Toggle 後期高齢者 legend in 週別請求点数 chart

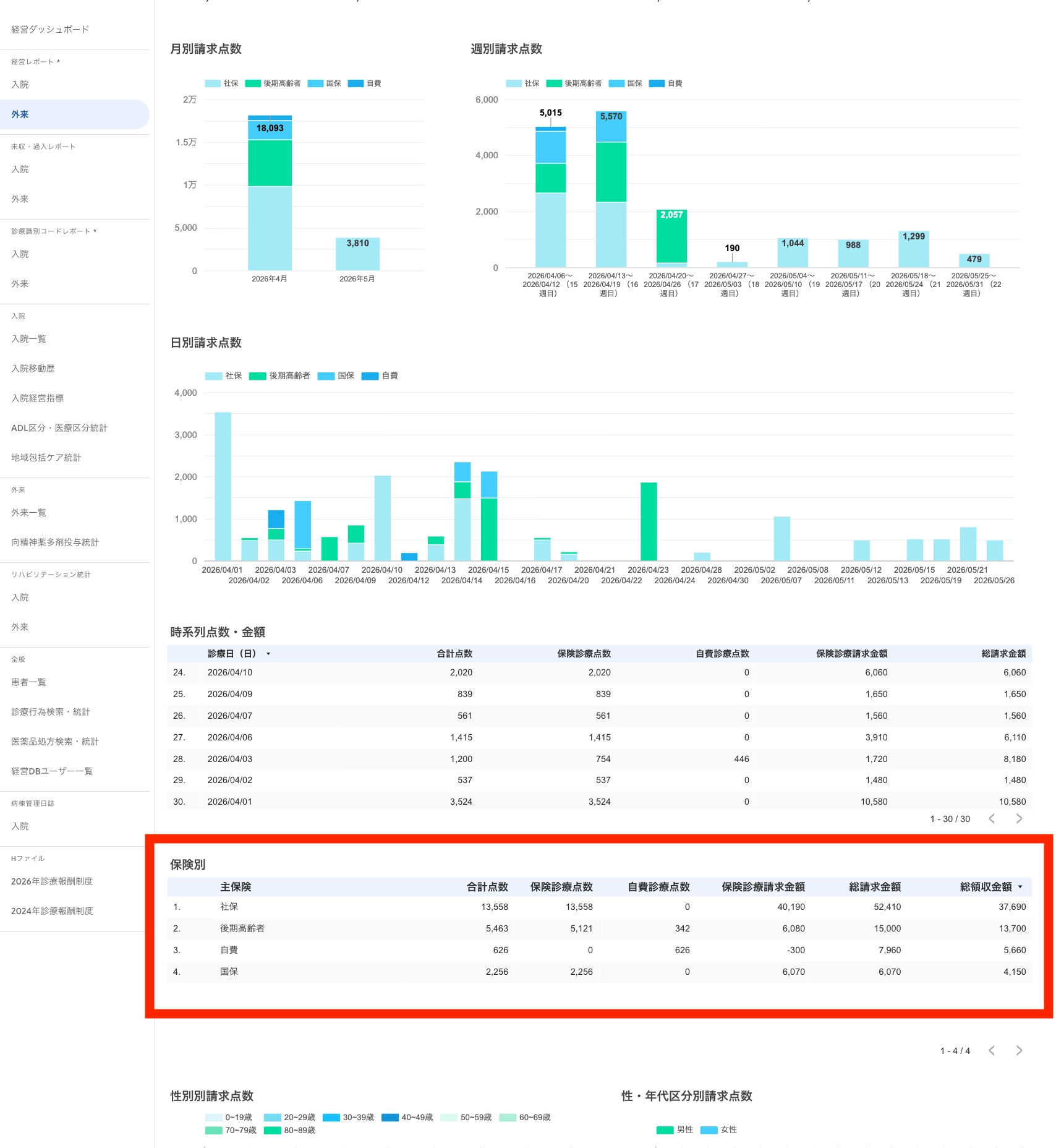pos(574,84)
